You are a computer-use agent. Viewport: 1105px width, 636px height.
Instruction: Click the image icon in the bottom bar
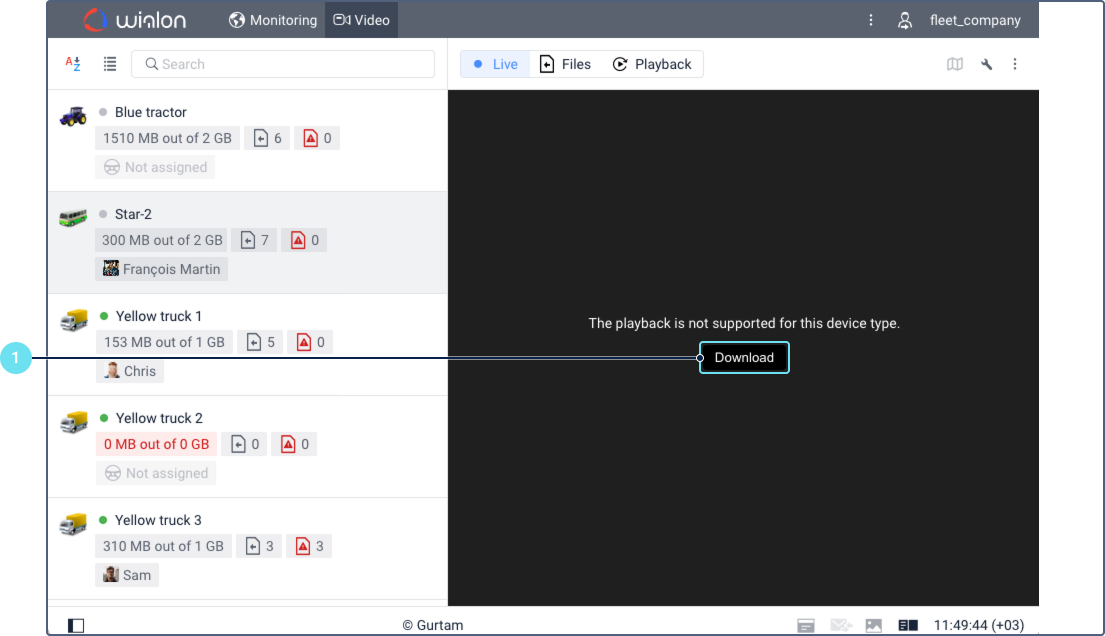point(874,625)
